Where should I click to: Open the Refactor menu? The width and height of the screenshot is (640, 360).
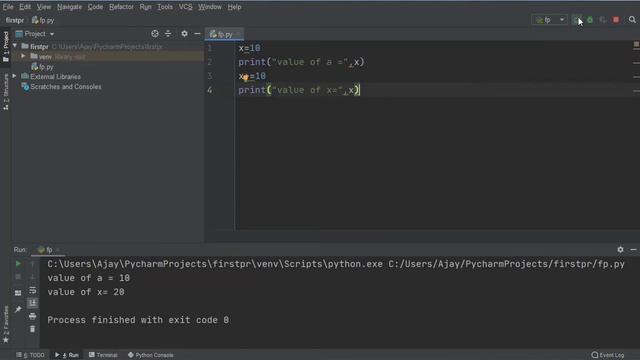coord(121,7)
